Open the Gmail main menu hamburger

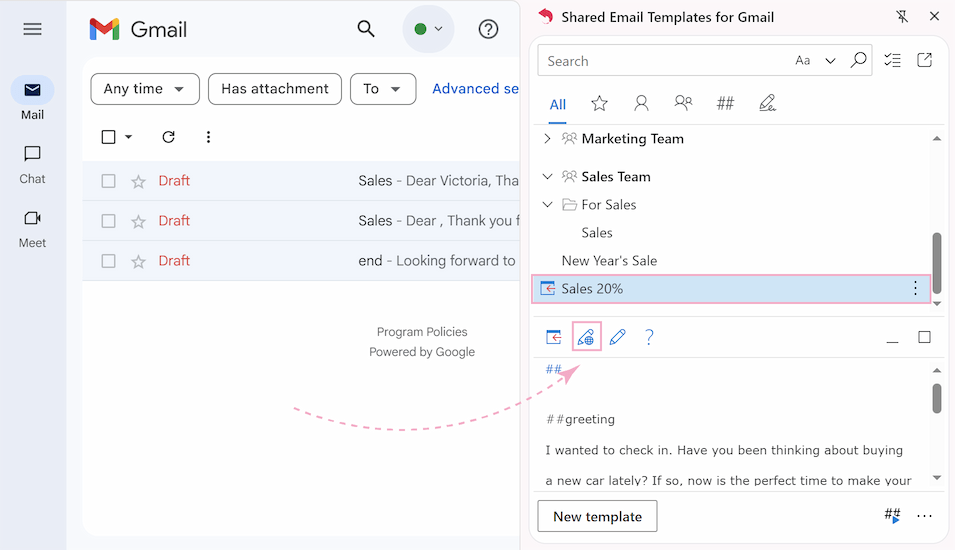[32, 29]
